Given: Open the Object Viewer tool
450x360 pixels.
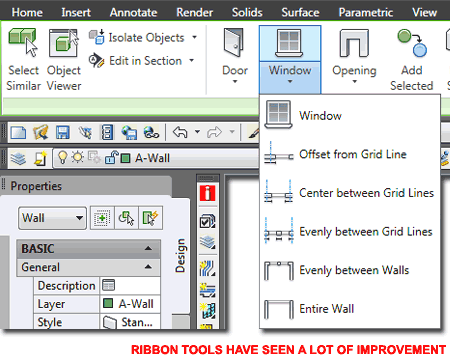Looking at the screenshot, I should click(64, 43).
